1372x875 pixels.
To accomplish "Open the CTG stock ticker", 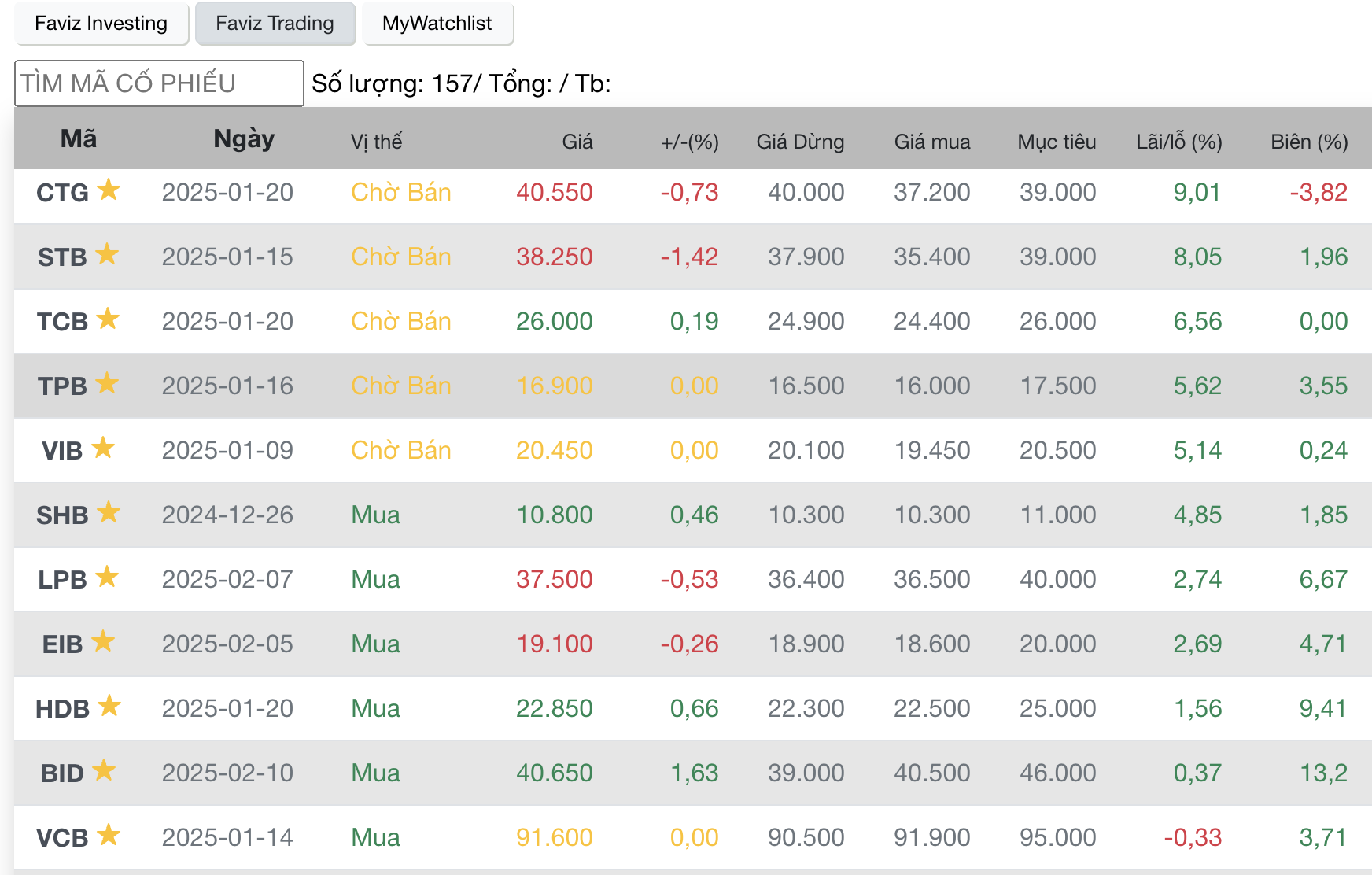I will 62,193.
